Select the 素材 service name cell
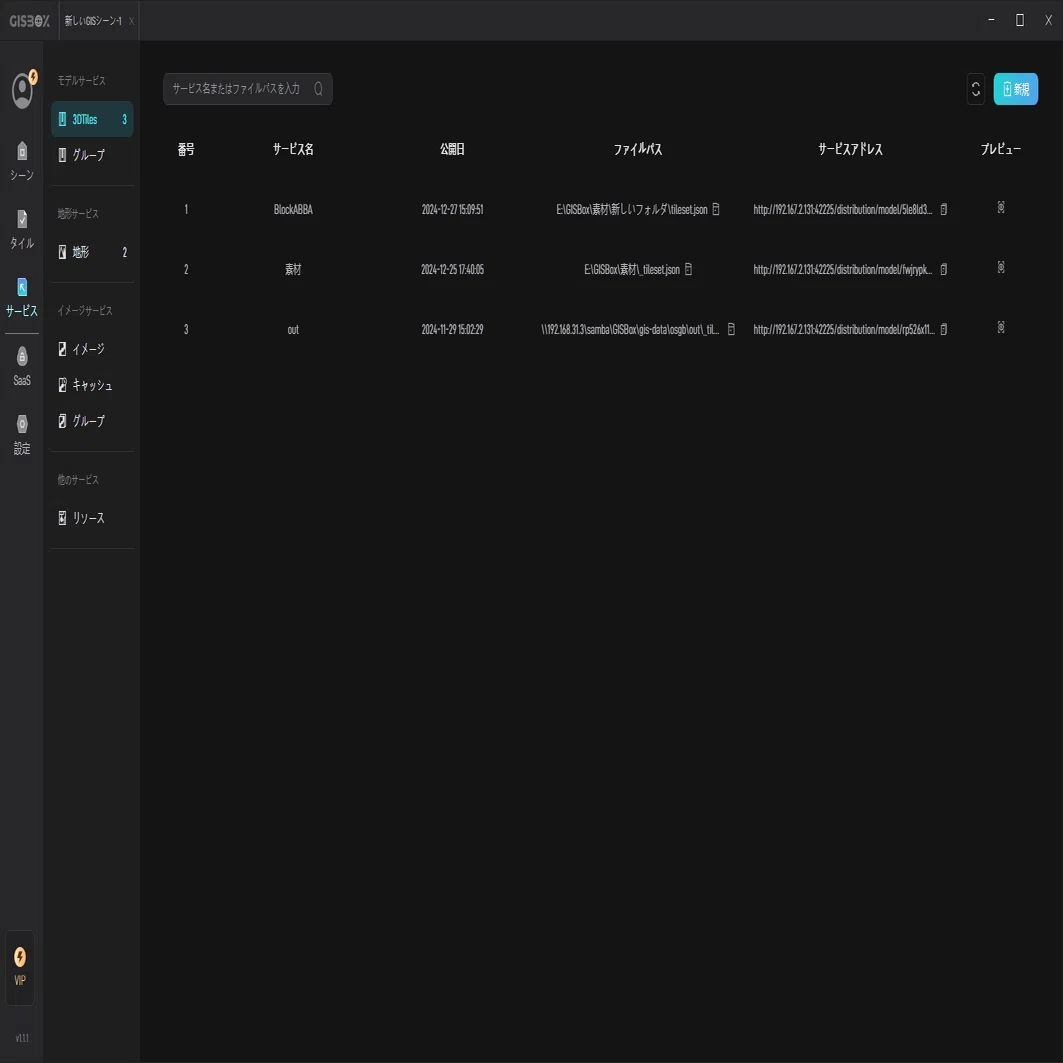Screen dimensions: 1063x1063 [293, 269]
